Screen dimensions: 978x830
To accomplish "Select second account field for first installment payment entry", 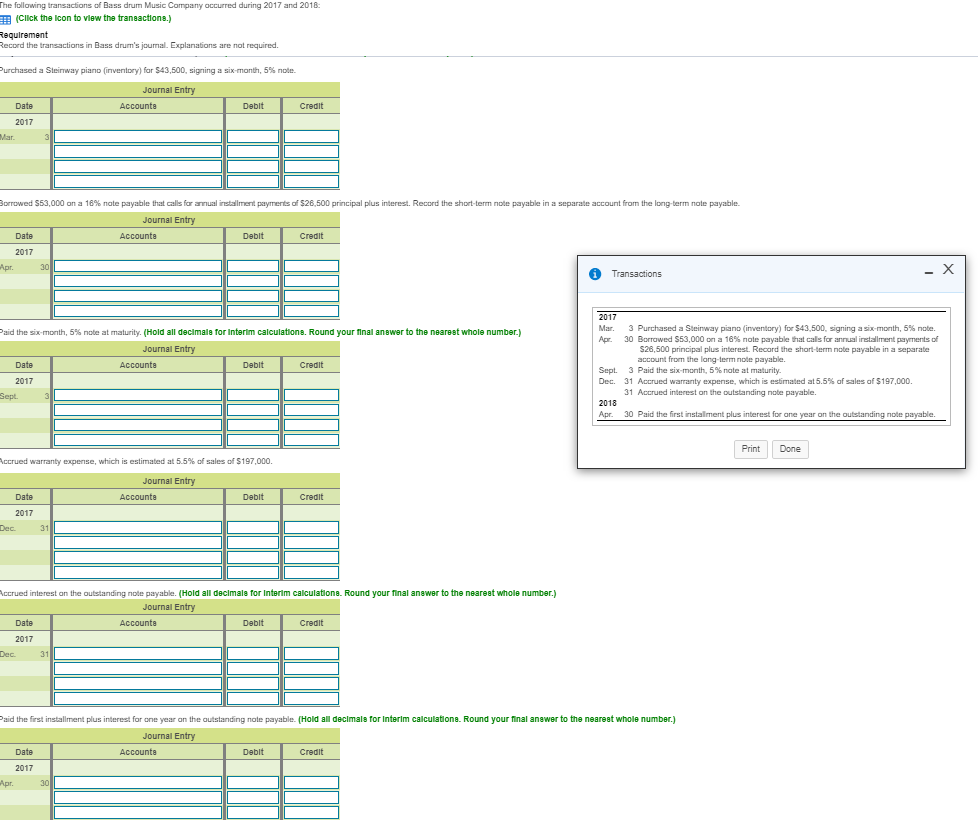I will pyautogui.click(x=138, y=798).
